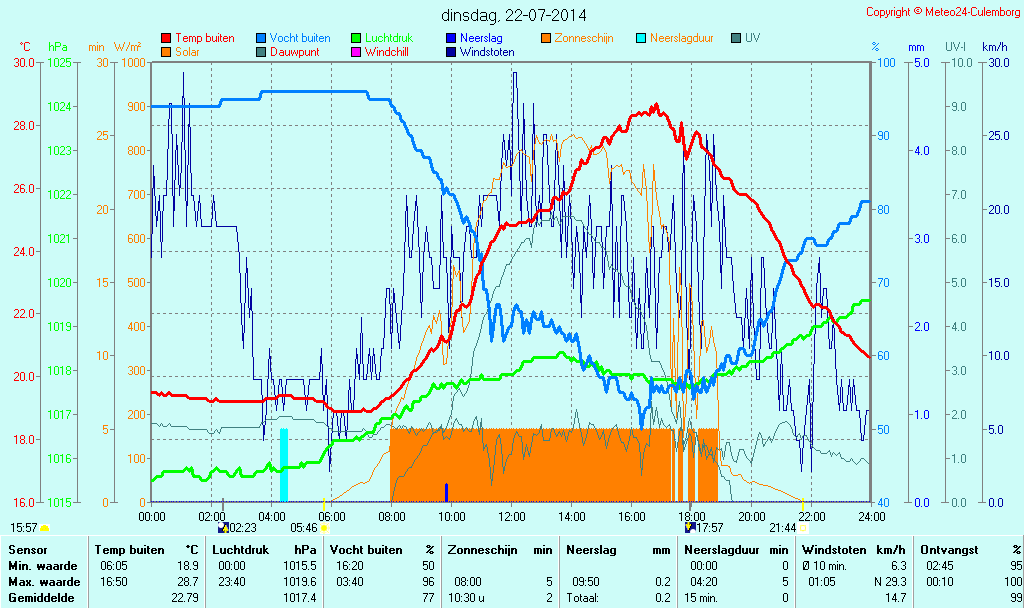Click the cyan Neerslagduur legend square
This screenshot has width=1026, height=608.
[x=642, y=38]
